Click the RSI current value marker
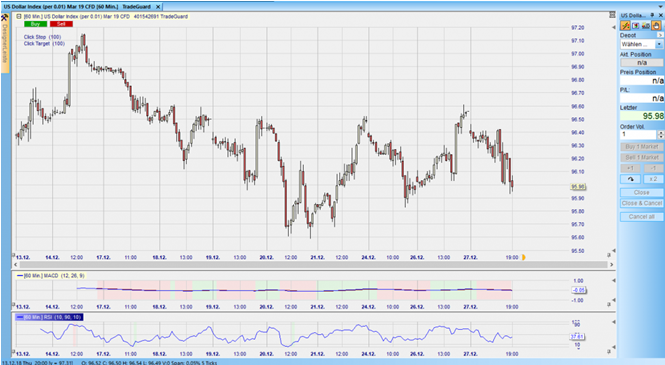The image size is (665, 365). coord(577,337)
